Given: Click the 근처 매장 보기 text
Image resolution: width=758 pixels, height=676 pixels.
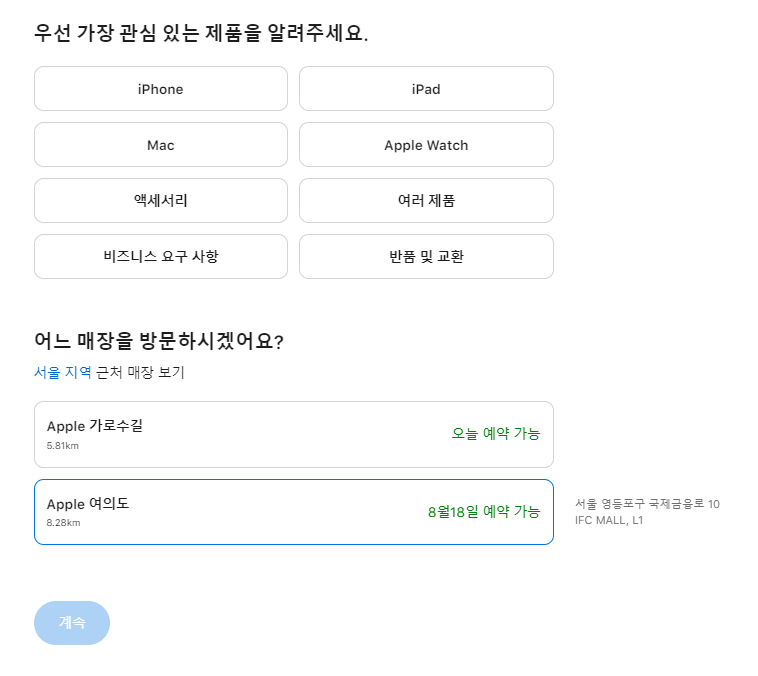Looking at the screenshot, I should click(140, 372).
